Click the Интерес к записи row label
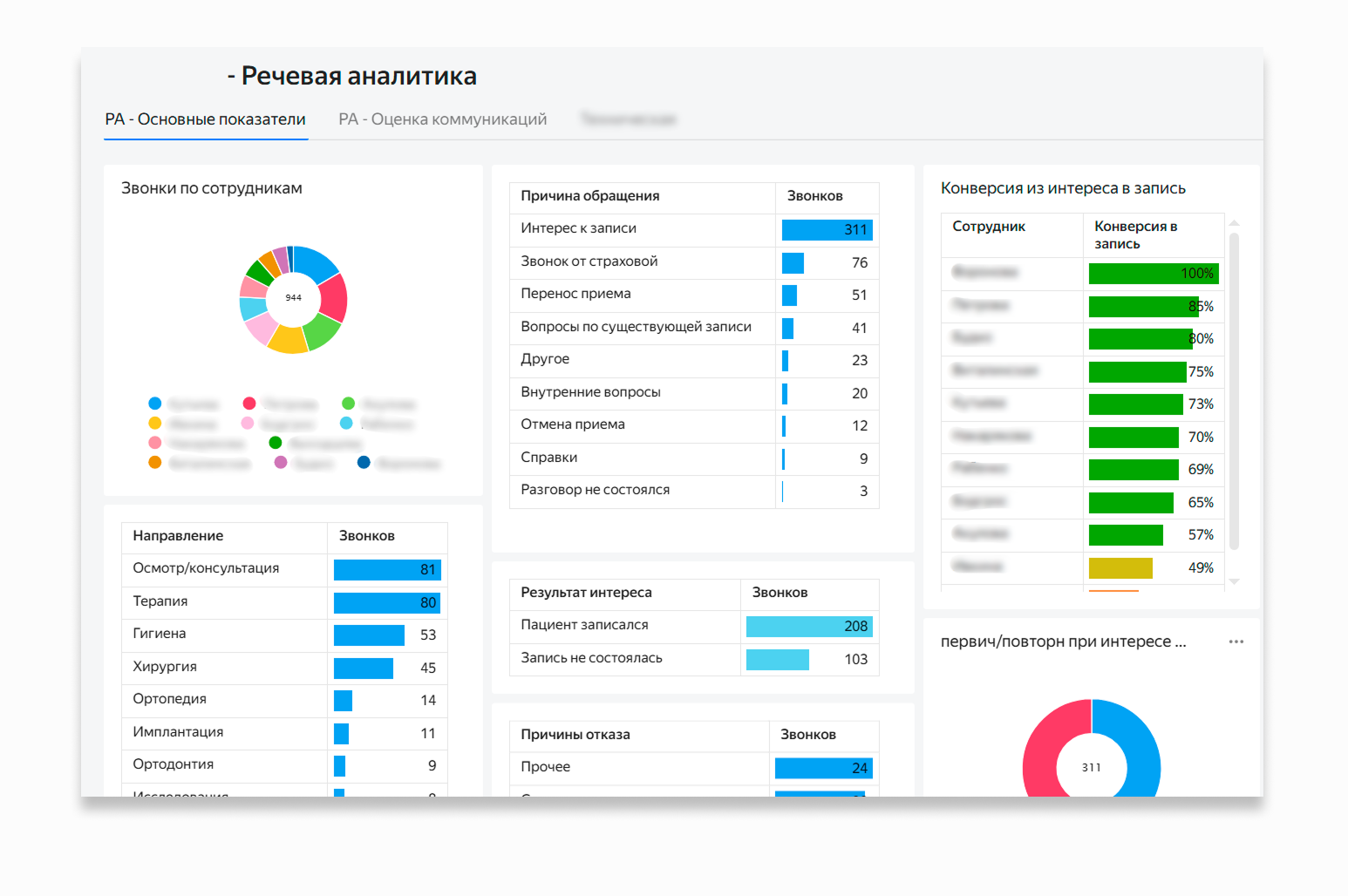1348x896 pixels. pyautogui.click(x=578, y=228)
